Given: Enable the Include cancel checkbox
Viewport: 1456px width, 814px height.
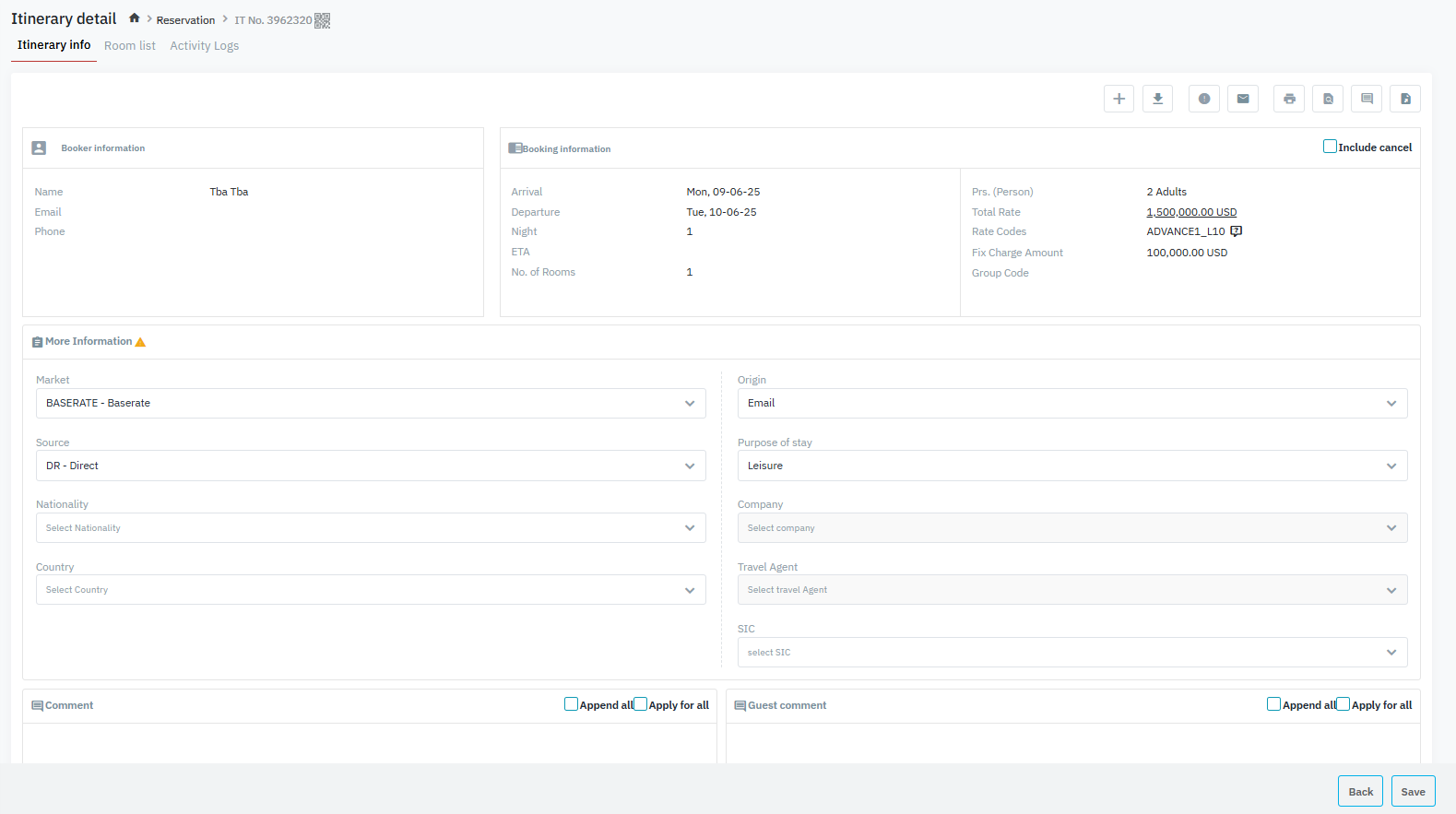Looking at the screenshot, I should [1330, 147].
